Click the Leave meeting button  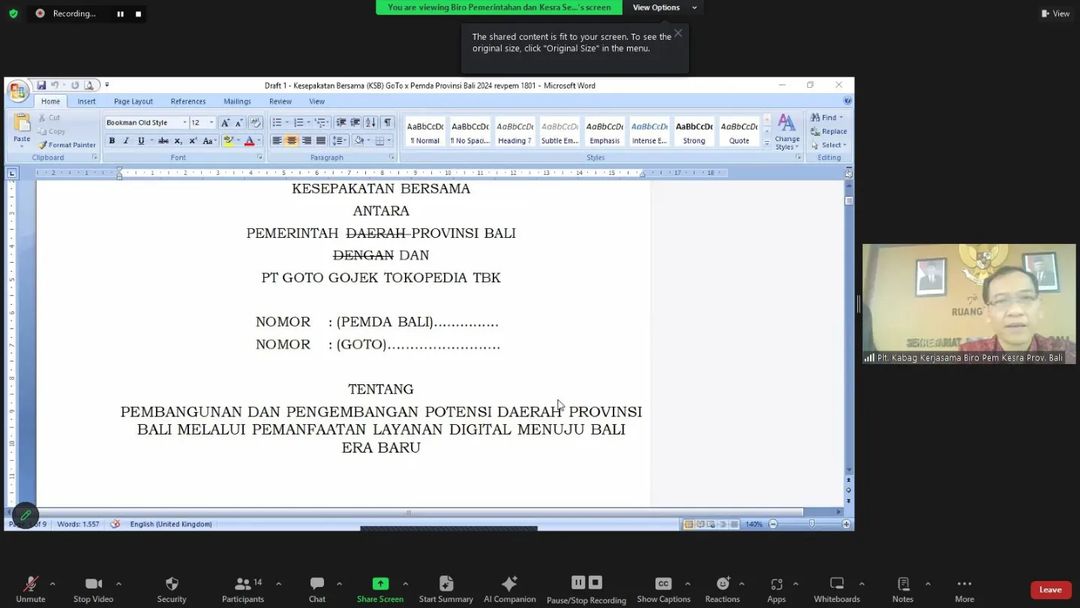[1050, 589]
